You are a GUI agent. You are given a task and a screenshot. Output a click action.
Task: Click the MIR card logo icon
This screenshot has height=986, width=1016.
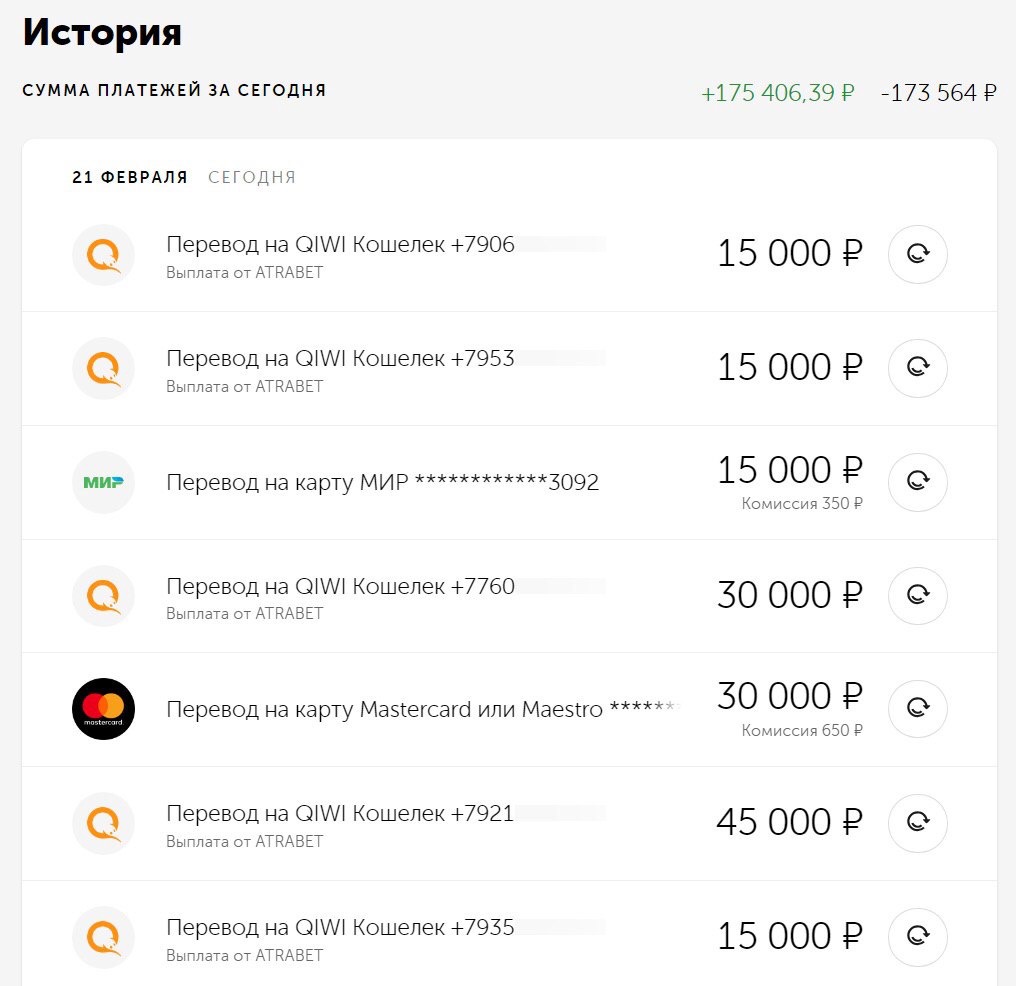tap(104, 482)
